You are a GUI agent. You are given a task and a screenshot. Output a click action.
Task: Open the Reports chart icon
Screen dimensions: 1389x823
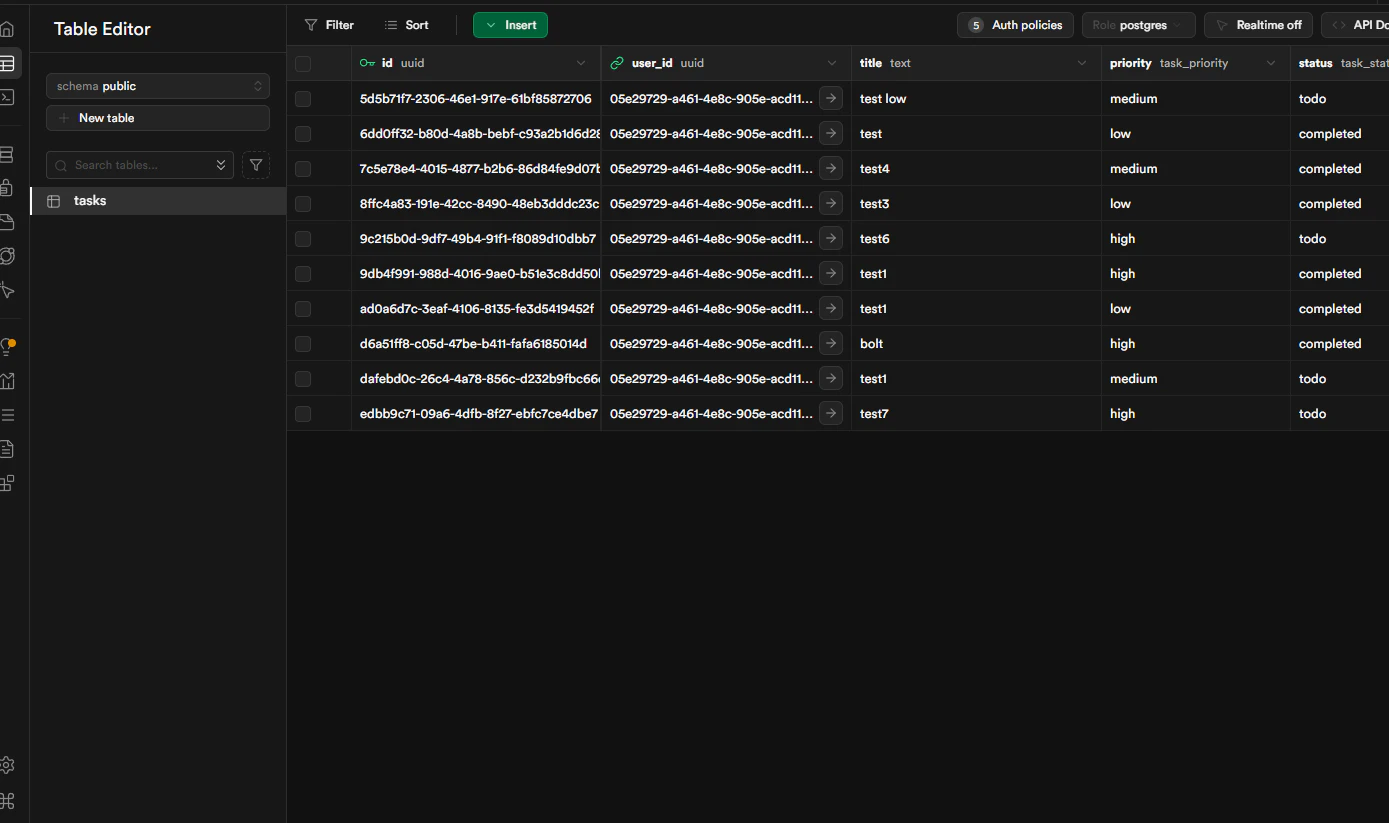click(7, 381)
